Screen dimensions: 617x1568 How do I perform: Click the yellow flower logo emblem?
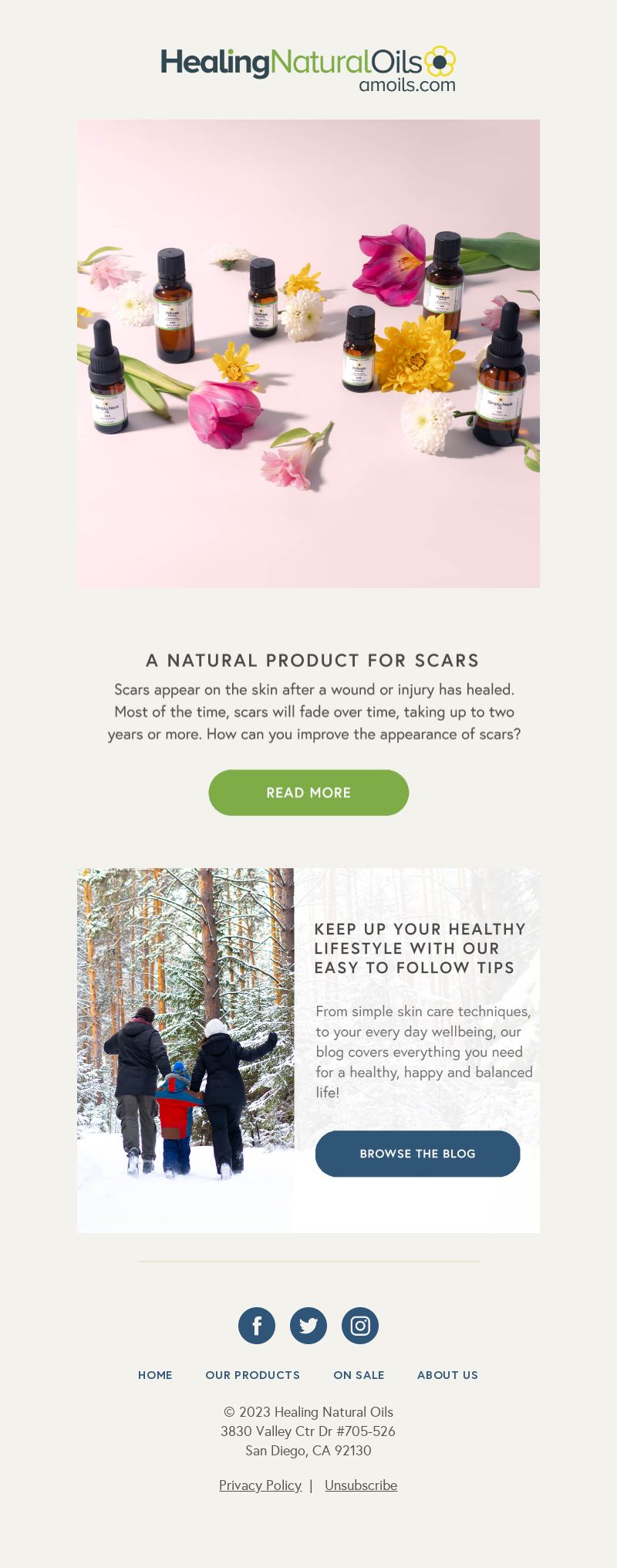click(x=440, y=61)
